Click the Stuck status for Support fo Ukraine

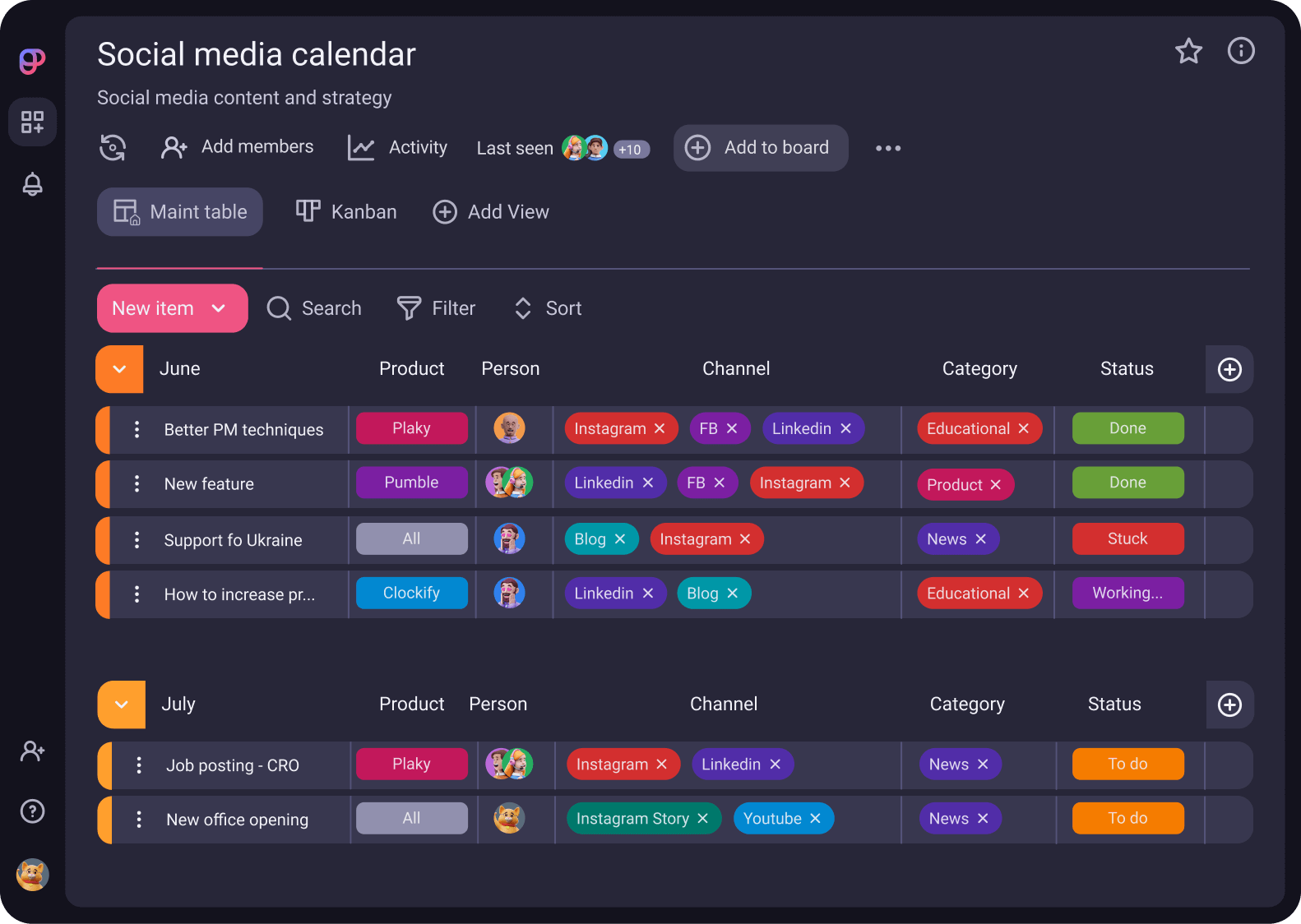[1127, 539]
